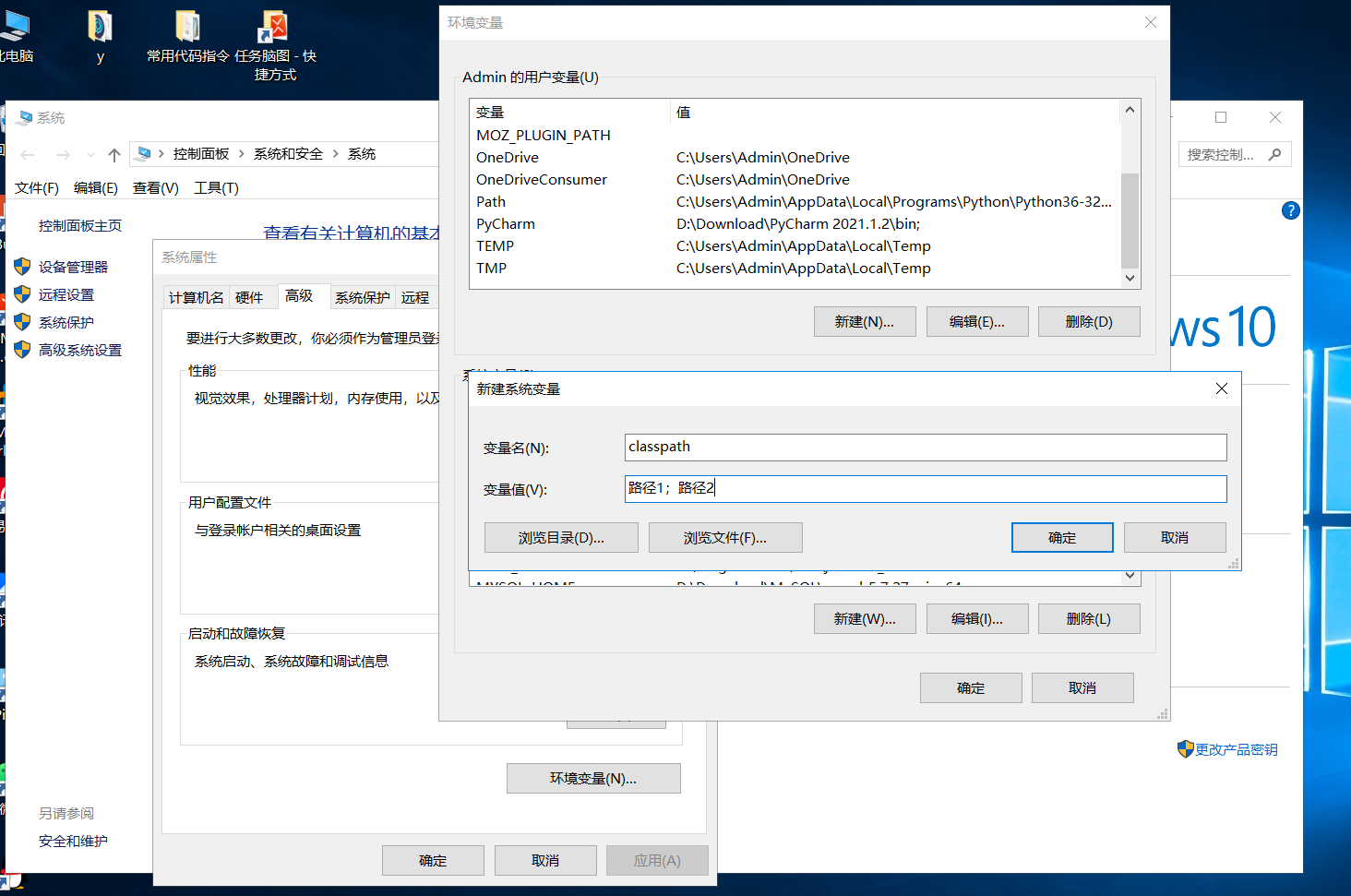Image resolution: width=1351 pixels, height=896 pixels.
Task: Select the TEMP user variable row
Action: (x=795, y=245)
